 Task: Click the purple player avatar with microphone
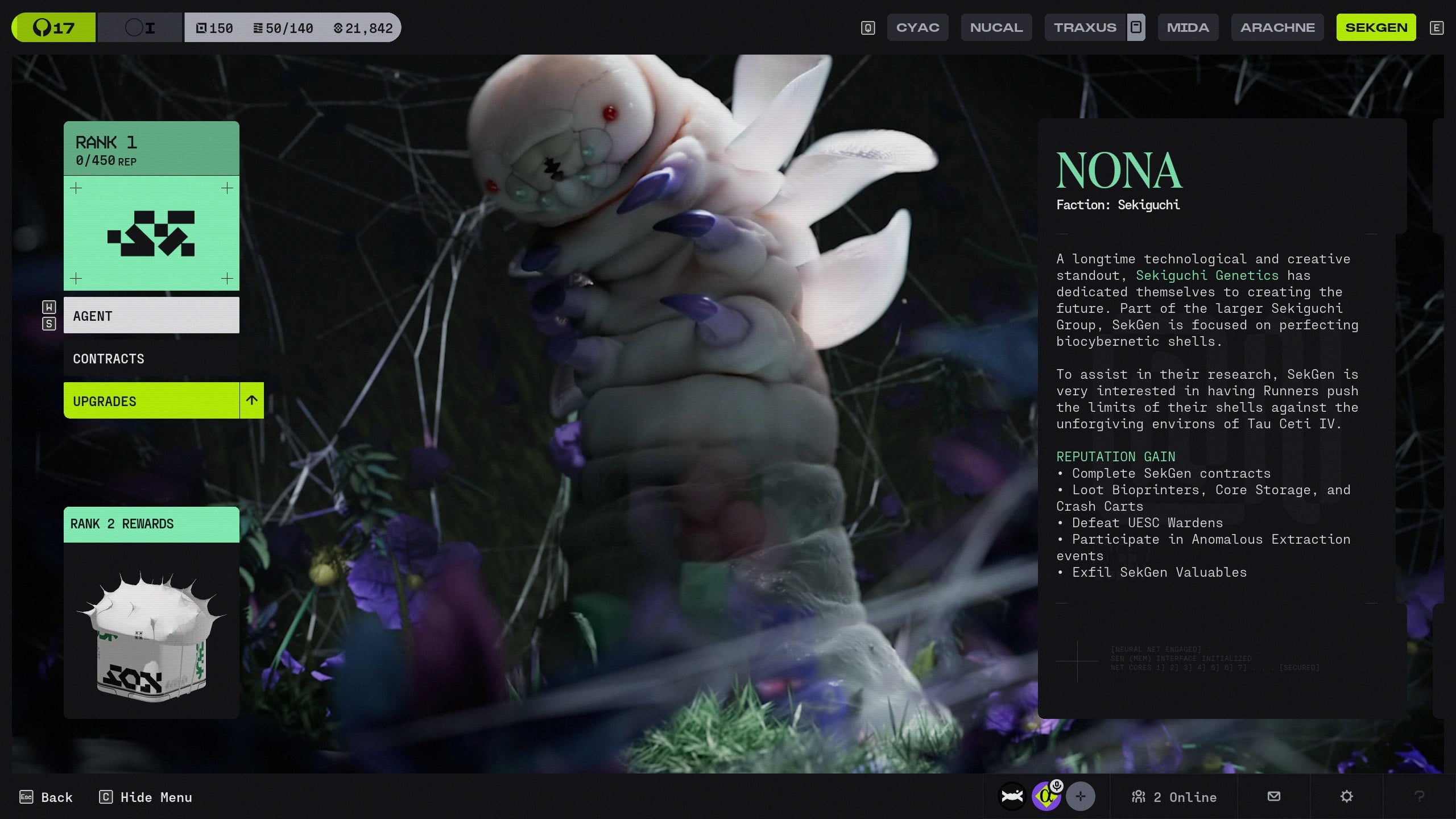[x=1046, y=796]
